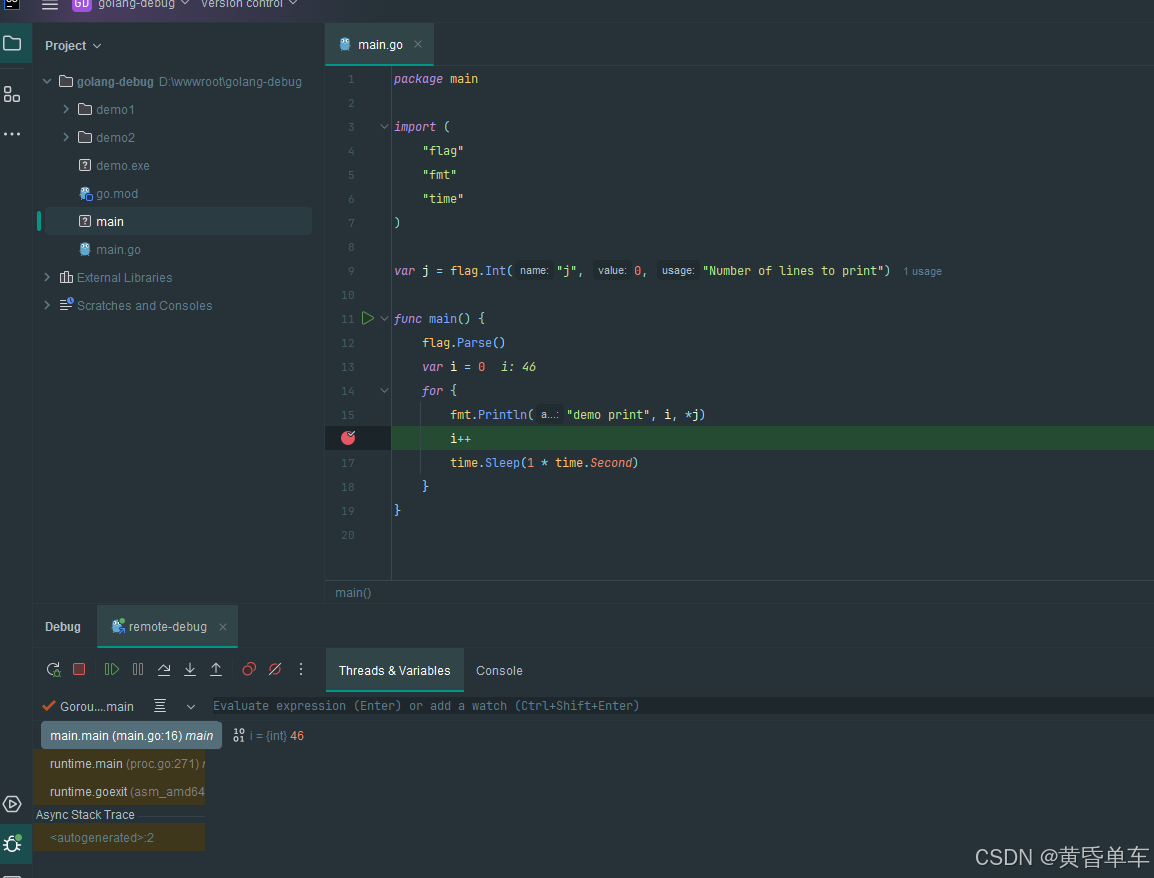1154x878 pixels.
Task: Run main function from gutter arrow
Action: 367,318
